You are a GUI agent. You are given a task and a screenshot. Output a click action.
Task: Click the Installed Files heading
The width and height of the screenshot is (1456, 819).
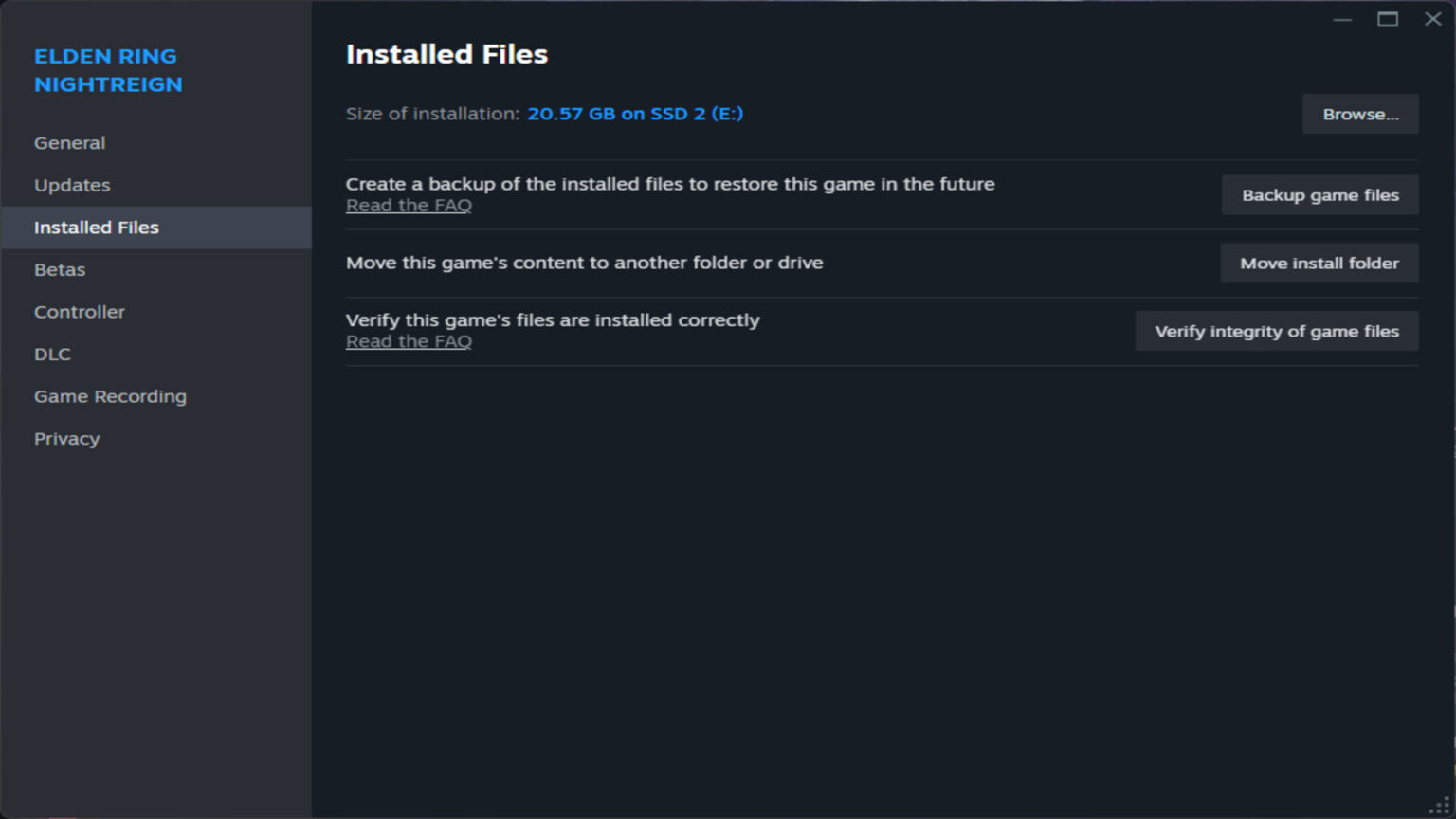tap(446, 54)
